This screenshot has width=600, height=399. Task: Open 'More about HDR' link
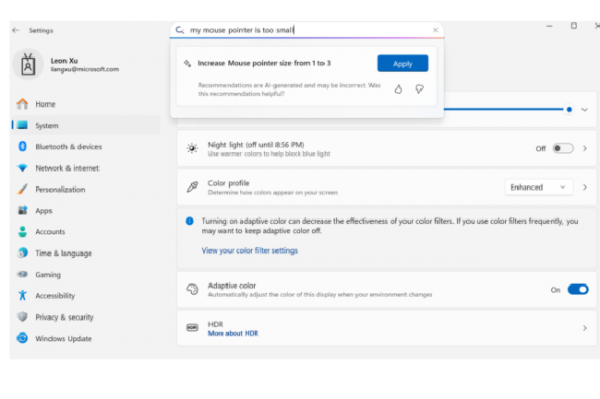[x=233, y=333]
